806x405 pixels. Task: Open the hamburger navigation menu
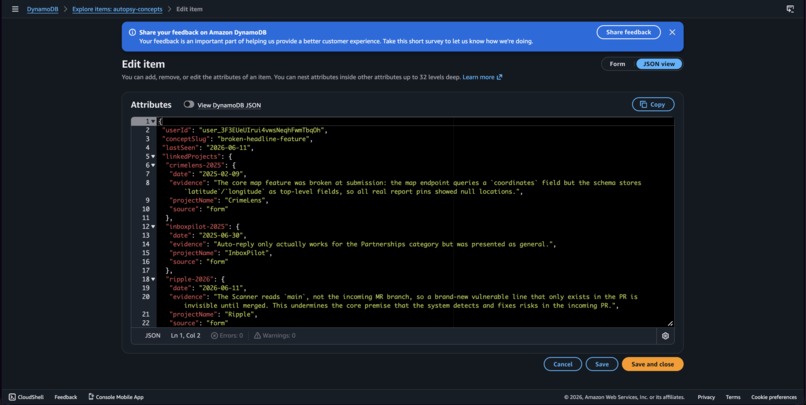(15, 9)
